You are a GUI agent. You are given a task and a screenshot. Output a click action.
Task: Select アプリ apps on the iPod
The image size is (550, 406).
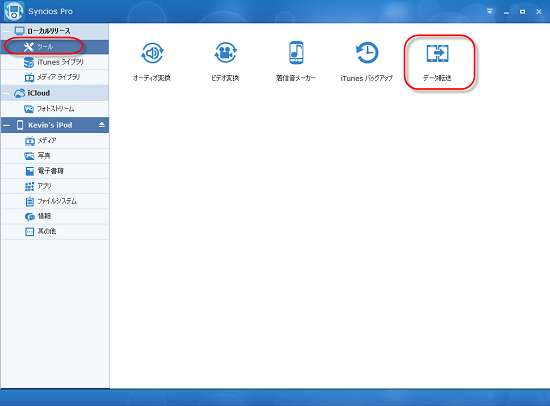point(55,186)
